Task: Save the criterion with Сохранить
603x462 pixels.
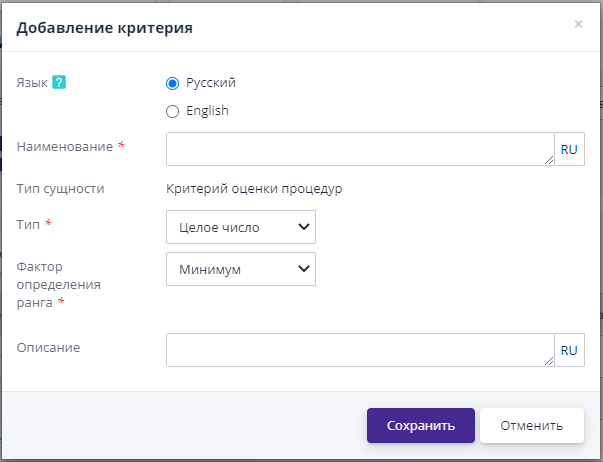Action: point(419,425)
